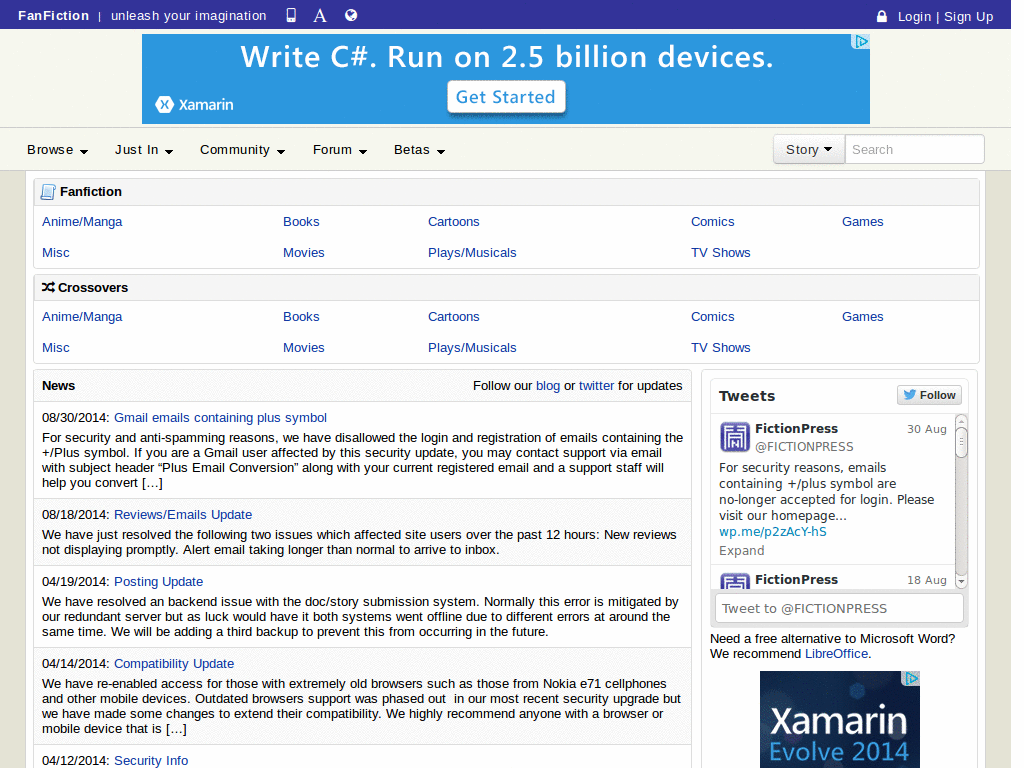This screenshot has height=768, width=1024.
Task: Open Crossovers Comics category
Action: click(x=712, y=316)
